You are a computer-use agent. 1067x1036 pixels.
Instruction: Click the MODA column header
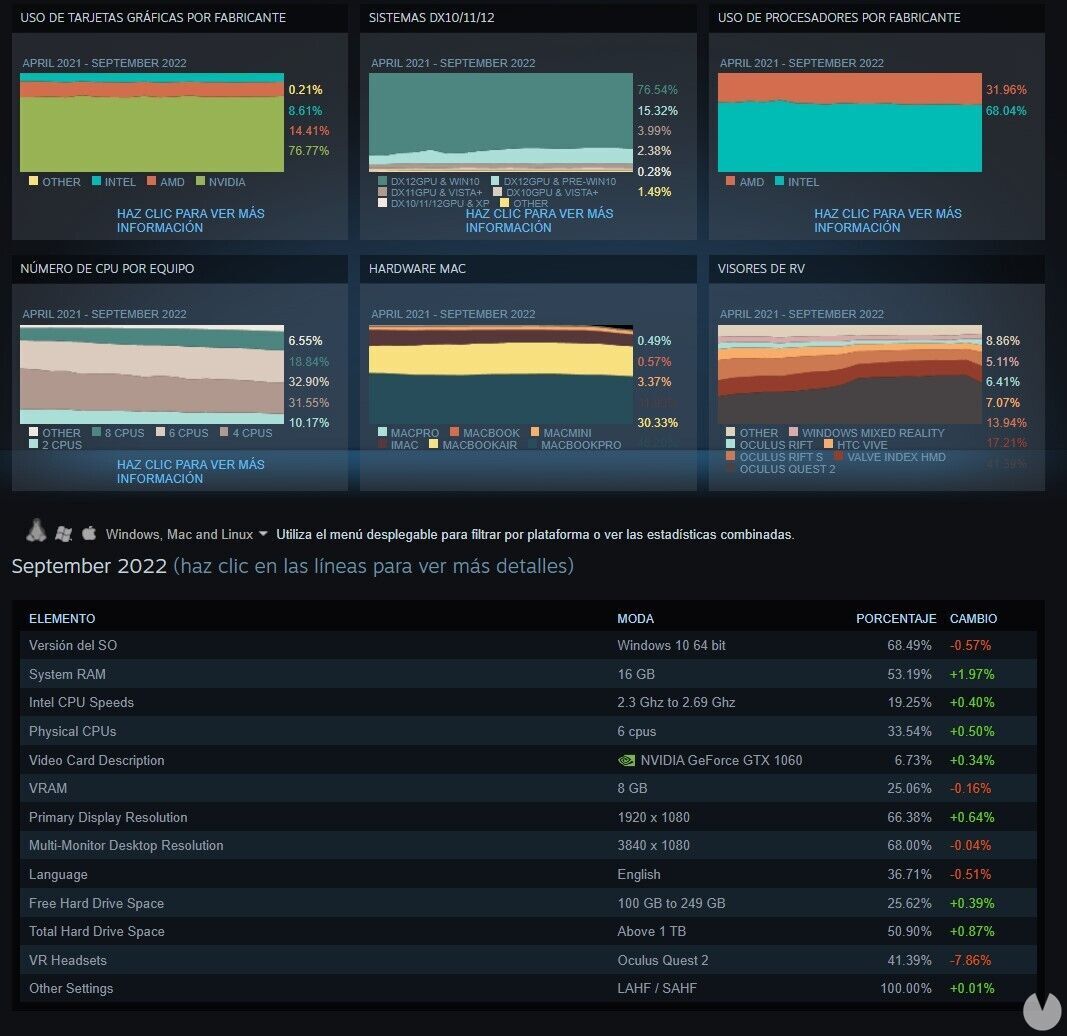pos(636,619)
